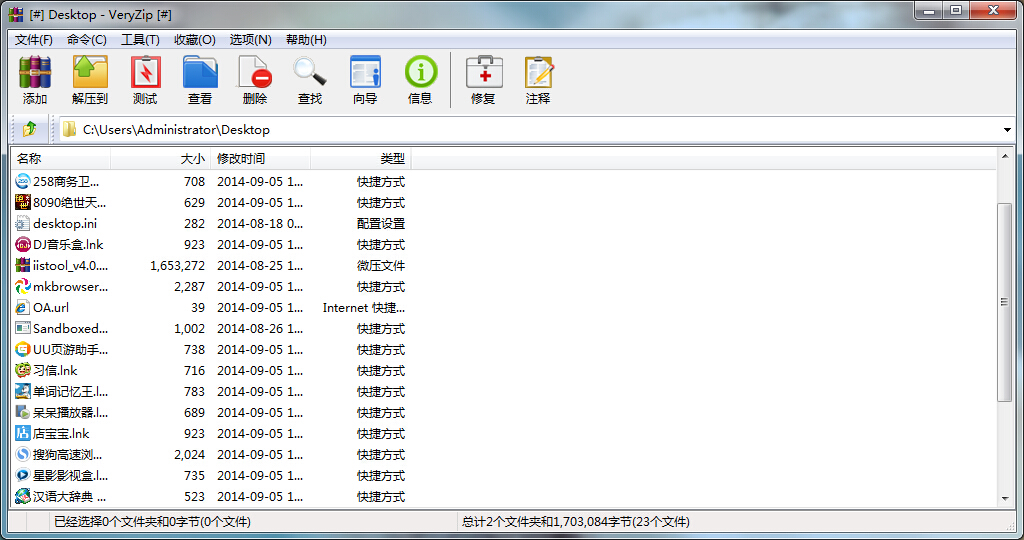Click the size value 1,653,272
The height and width of the screenshot is (540, 1024).
[x=177, y=266]
